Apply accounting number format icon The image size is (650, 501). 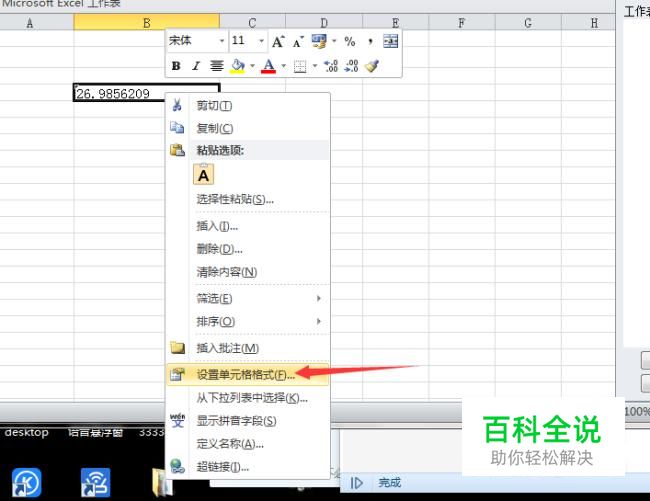click(319, 41)
